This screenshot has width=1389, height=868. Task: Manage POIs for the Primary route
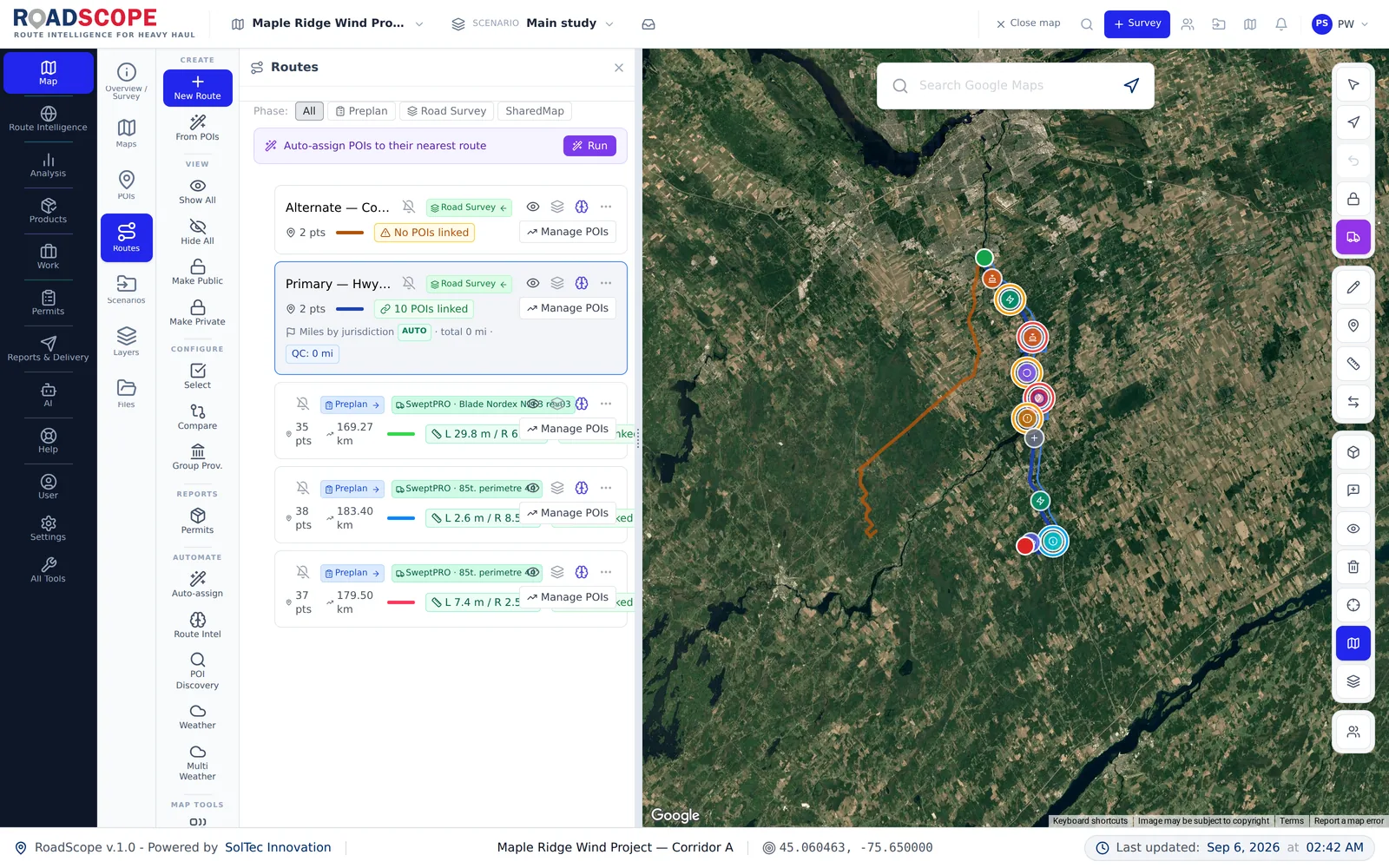click(568, 308)
